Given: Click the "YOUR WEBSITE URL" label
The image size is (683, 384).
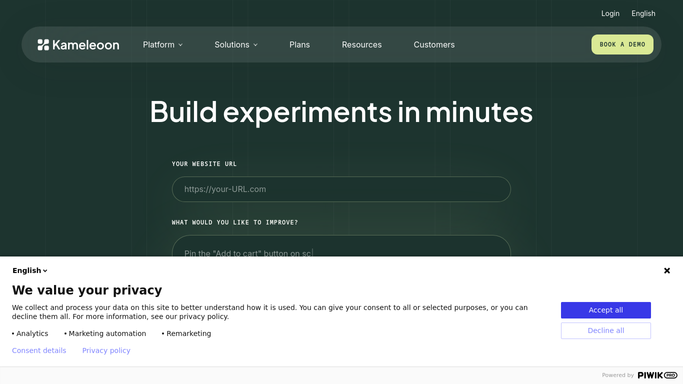Looking at the screenshot, I should click(204, 164).
